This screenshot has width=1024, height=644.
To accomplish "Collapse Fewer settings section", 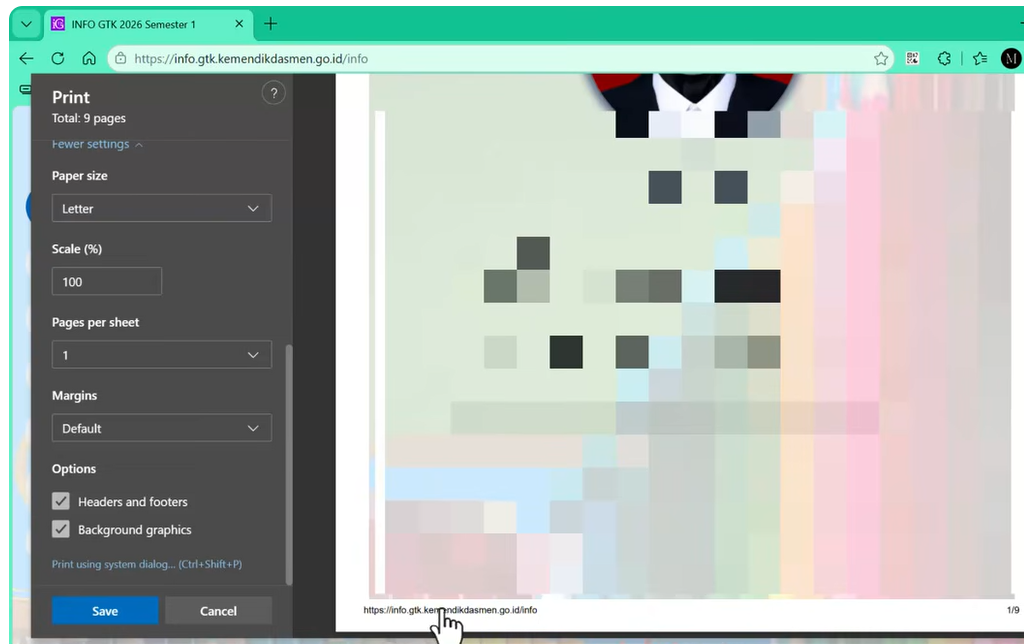I will click(95, 143).
